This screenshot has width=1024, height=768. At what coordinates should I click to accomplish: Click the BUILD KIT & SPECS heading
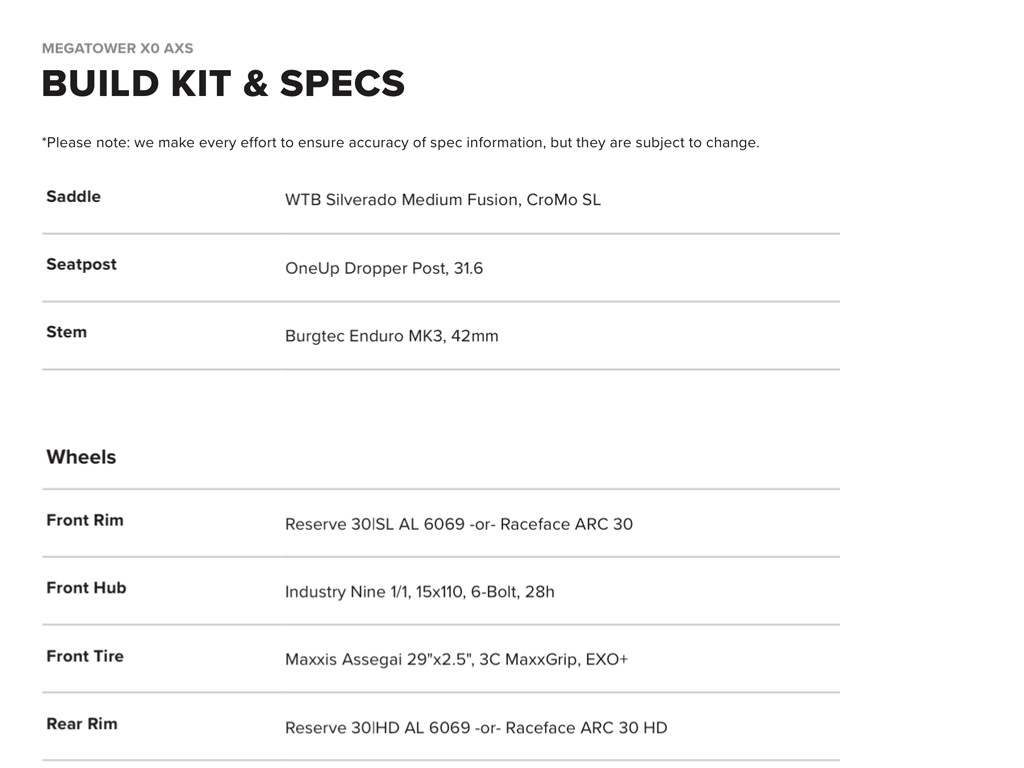[223, 84]
